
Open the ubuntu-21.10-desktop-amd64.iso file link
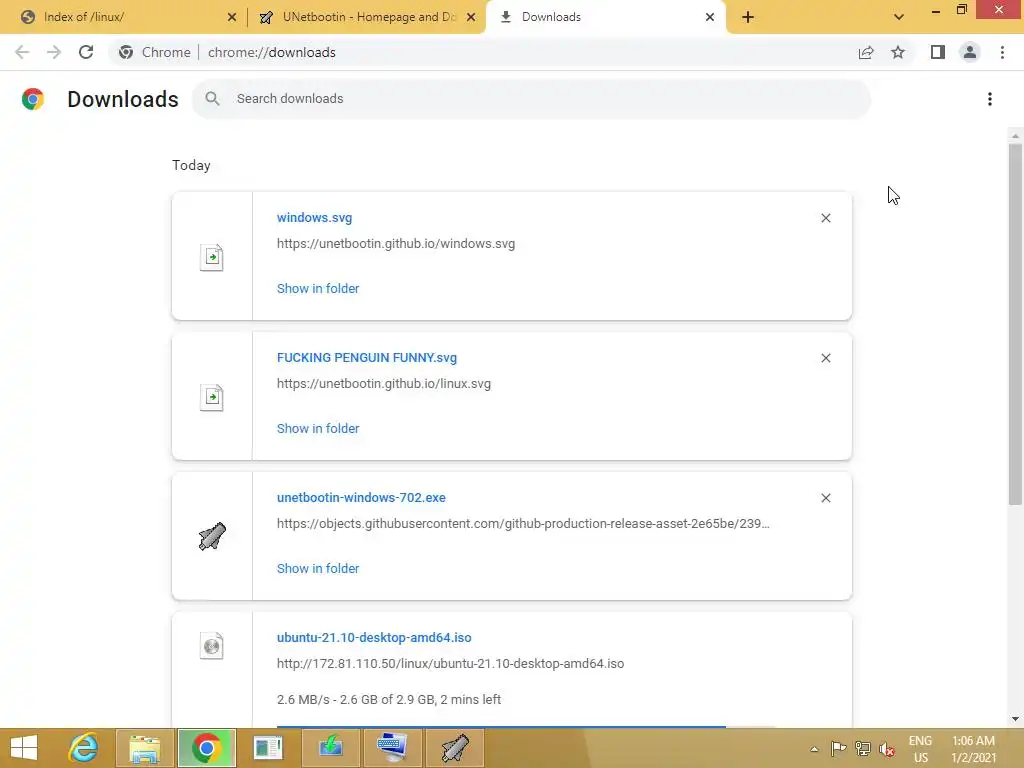[x=374, y=637]
